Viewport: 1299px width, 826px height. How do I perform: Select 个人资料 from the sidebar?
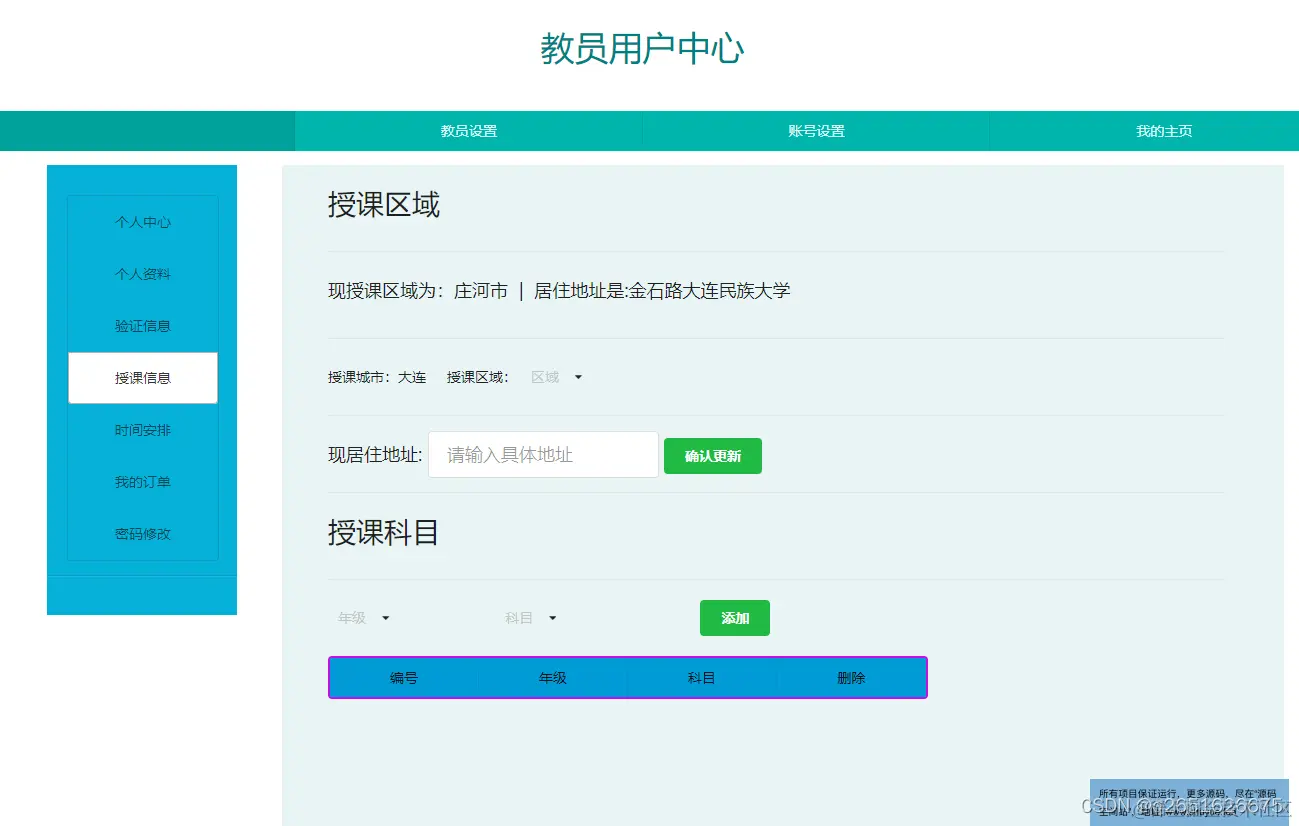tap(142, 274)
